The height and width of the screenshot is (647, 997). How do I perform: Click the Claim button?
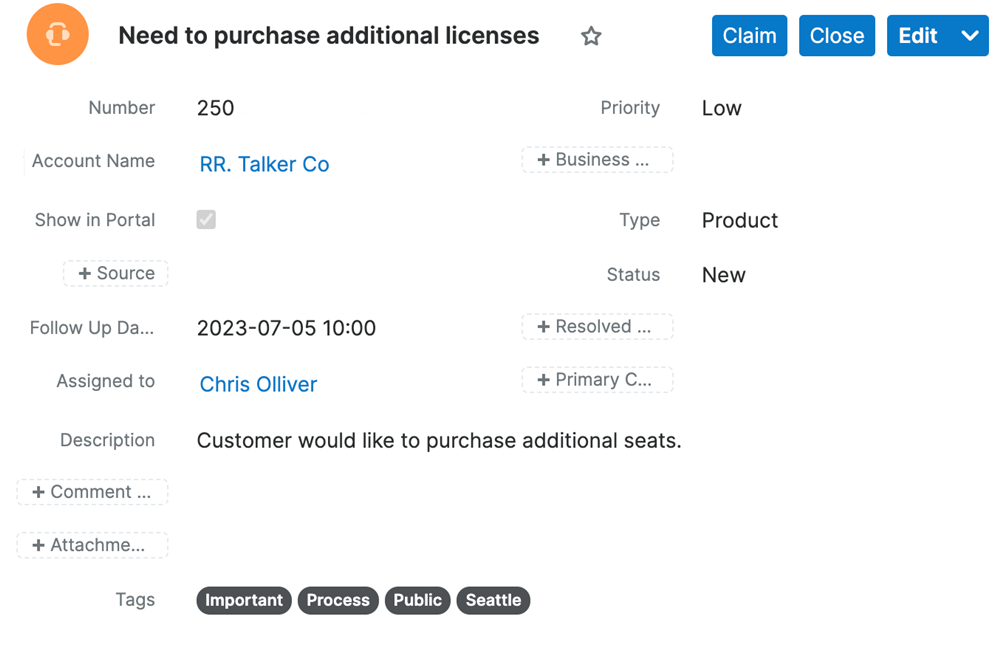[x=749, y=36]
